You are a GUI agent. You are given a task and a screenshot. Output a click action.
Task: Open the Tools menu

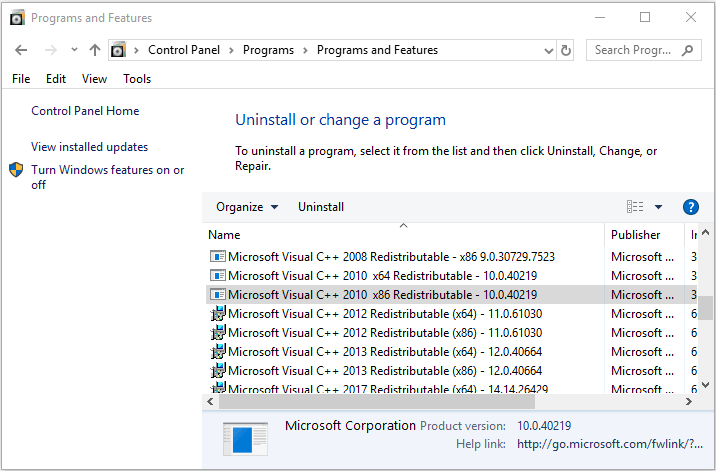pyautogui.click(x=137, y=79)
